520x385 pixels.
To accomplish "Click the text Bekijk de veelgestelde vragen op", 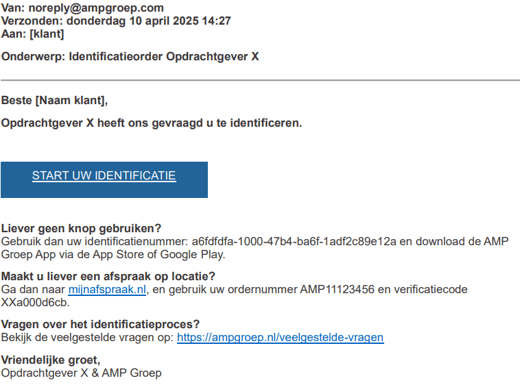I will coord(87,337).
